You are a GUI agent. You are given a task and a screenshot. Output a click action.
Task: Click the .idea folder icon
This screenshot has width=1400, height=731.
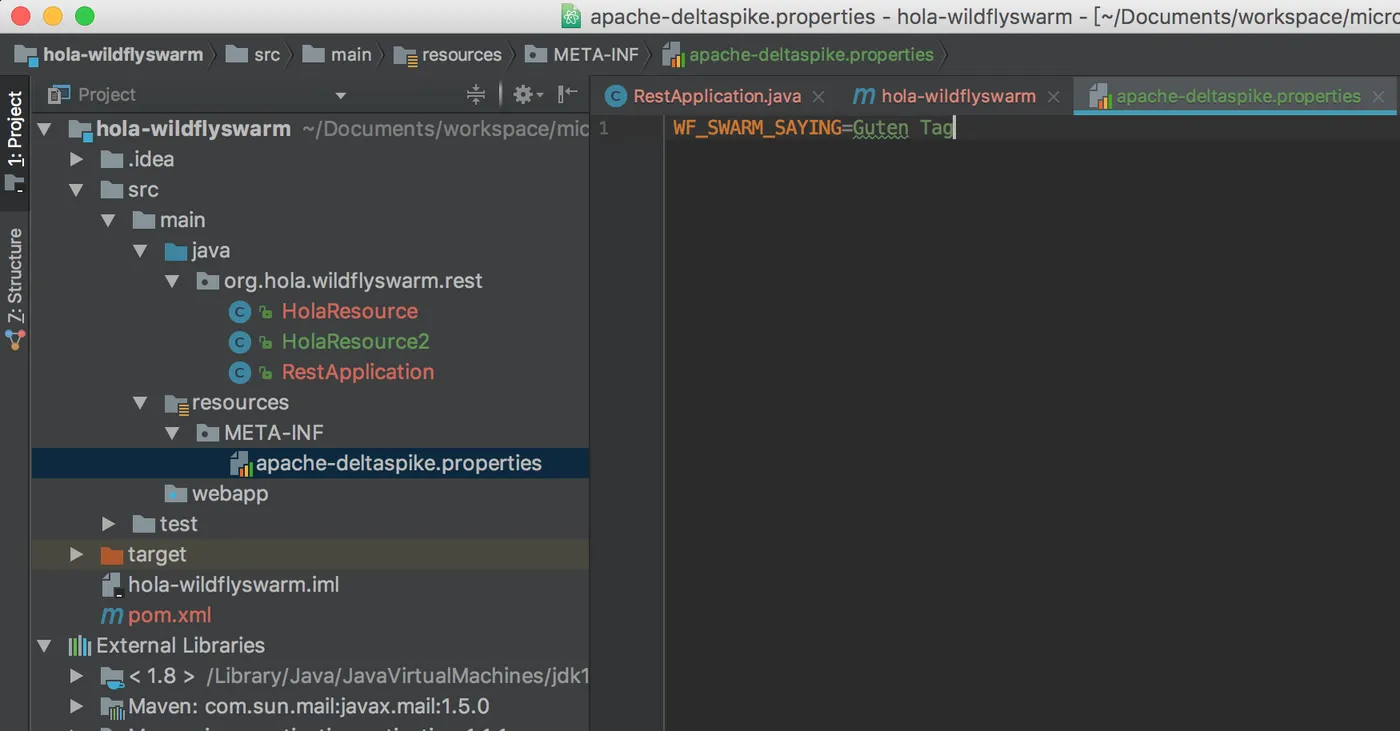pyautogui.click(x=112, y=160)
